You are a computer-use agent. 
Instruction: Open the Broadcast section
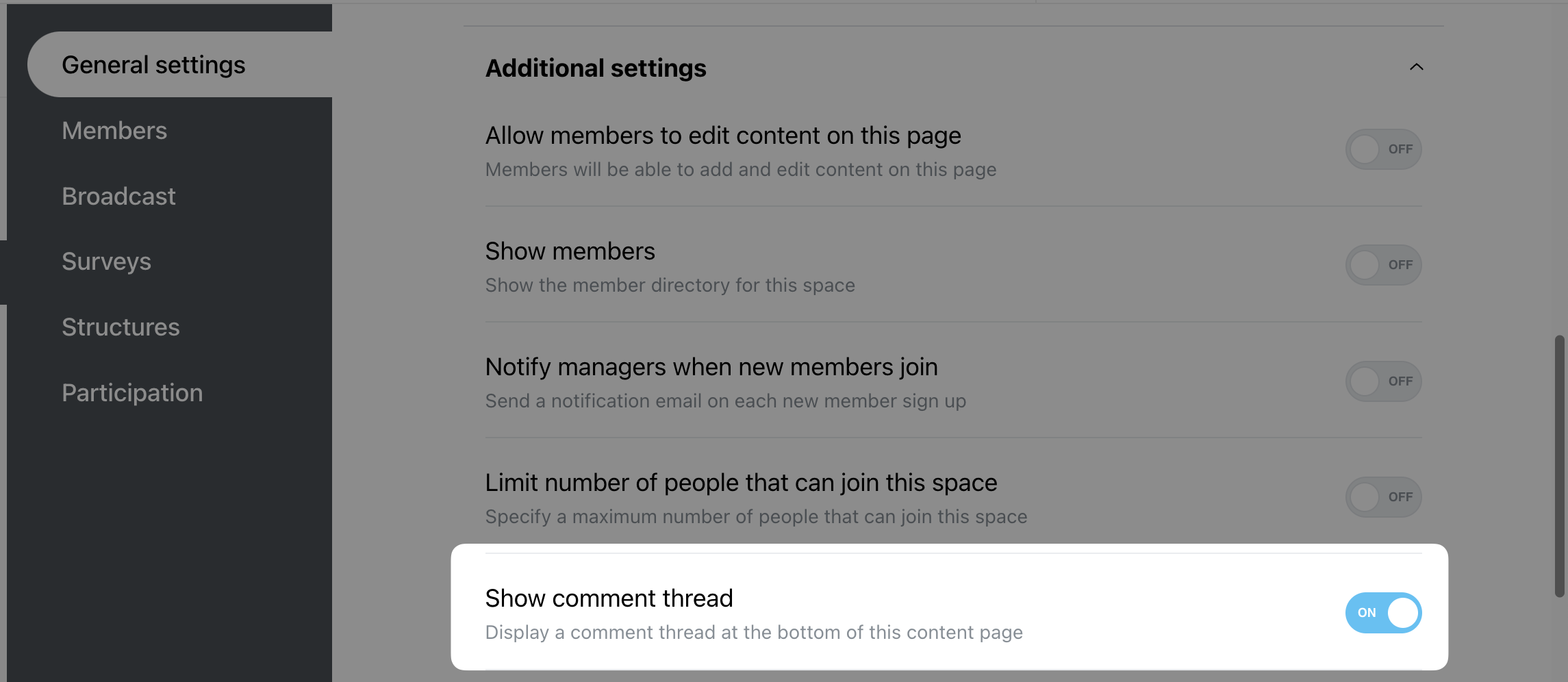pos(118,196)
